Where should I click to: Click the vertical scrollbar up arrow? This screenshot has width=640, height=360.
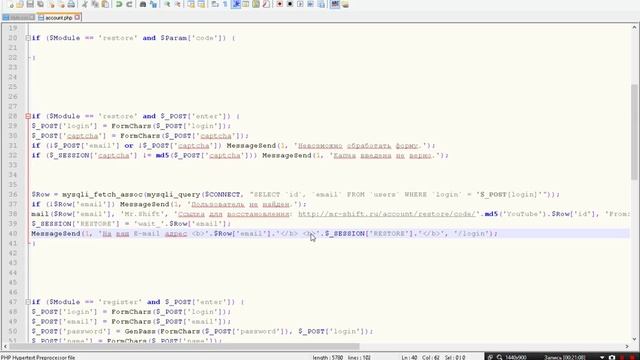coord(634,27)
